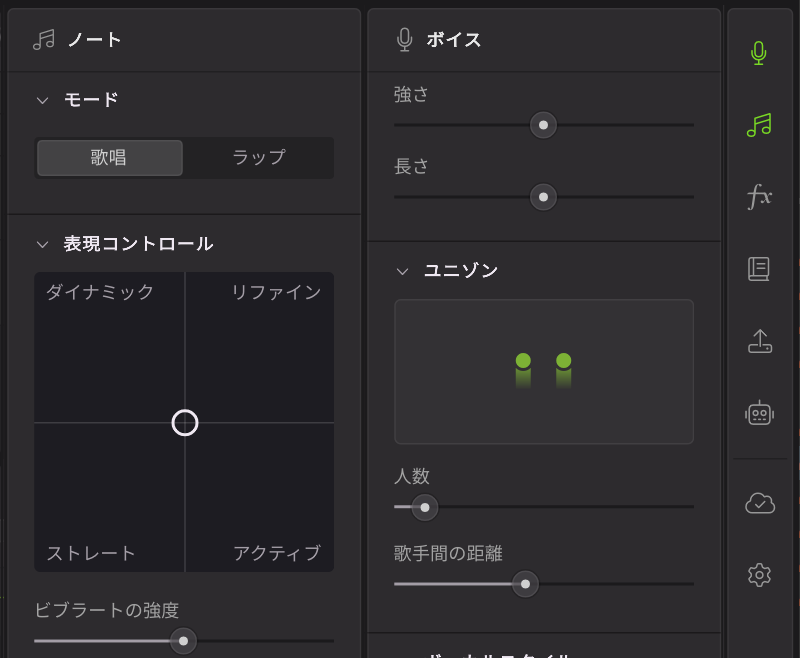Open the fx effects panel
This screenshot has width=800, height=658.
[759, 196]
